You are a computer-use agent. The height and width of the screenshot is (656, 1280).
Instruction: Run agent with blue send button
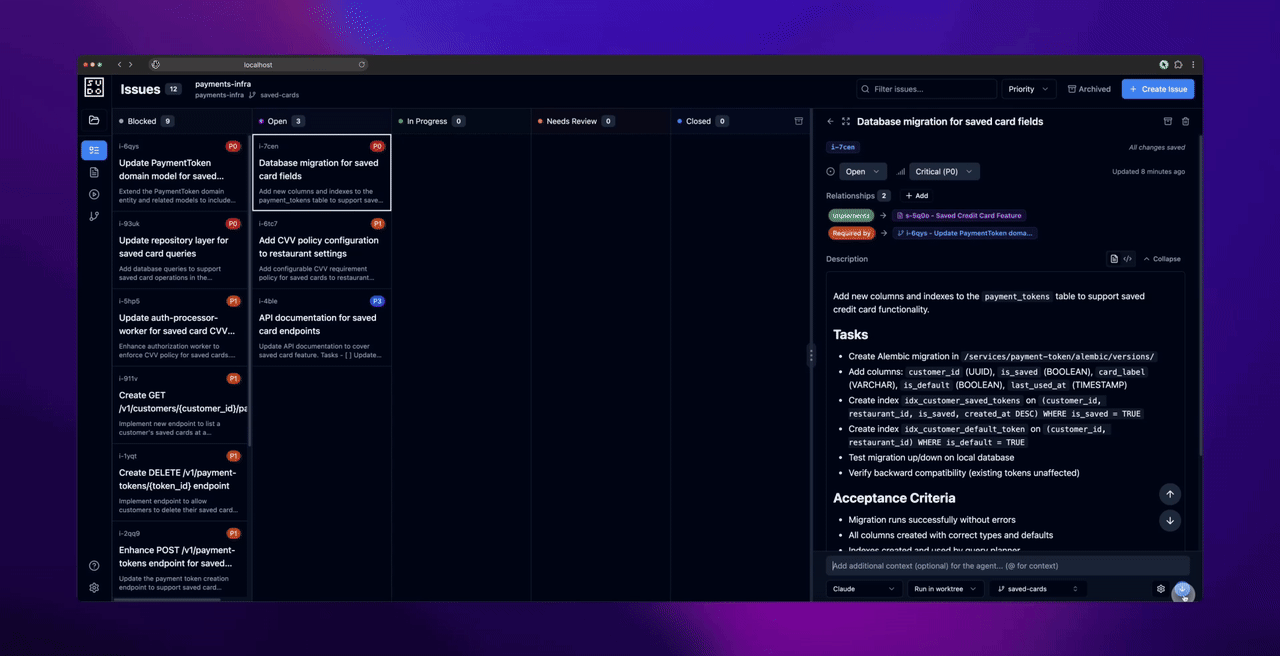[x=1183, y=590]
